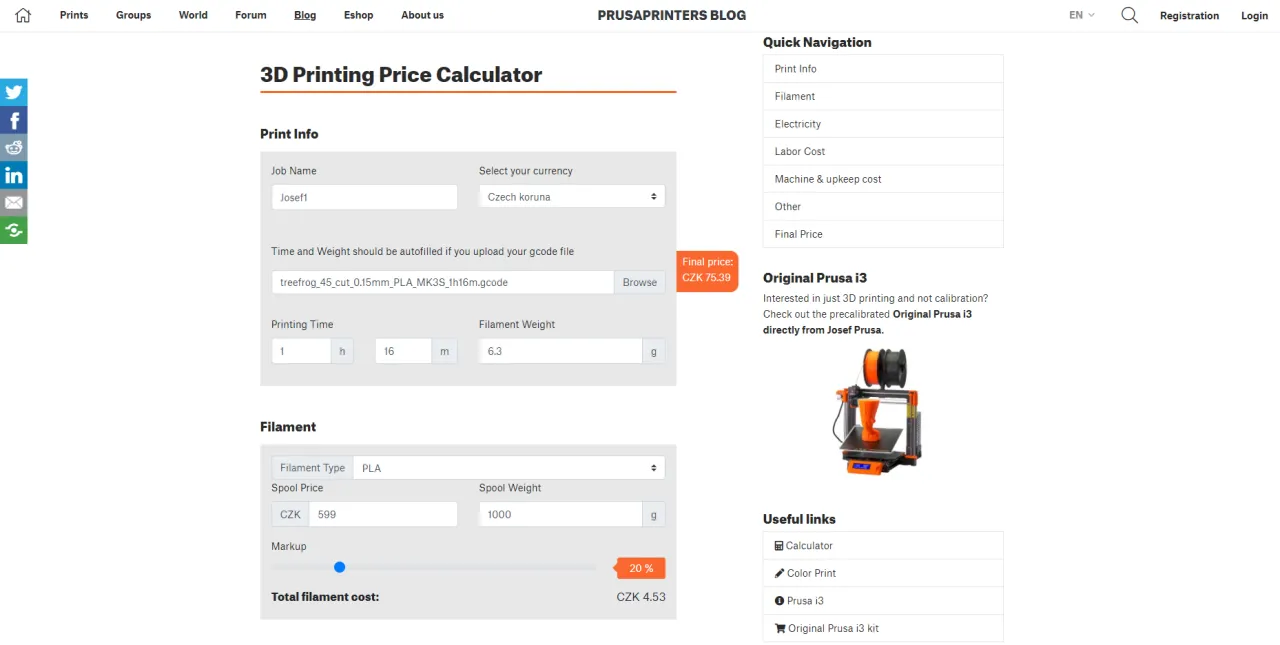The height and width of the screenshot is (645, 1280).
Task: Click Browse to upload gcode file
Action: click(x=639, y=282)
